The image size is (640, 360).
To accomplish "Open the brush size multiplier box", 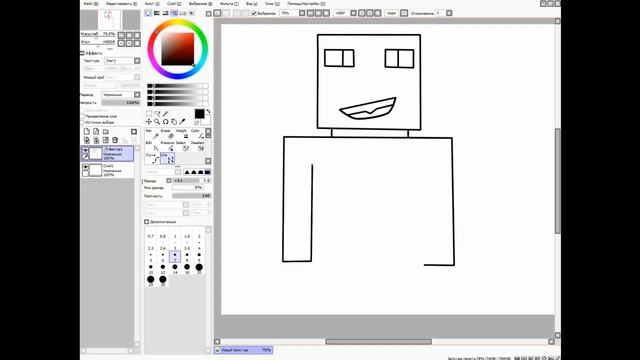I will coord(169,180).
